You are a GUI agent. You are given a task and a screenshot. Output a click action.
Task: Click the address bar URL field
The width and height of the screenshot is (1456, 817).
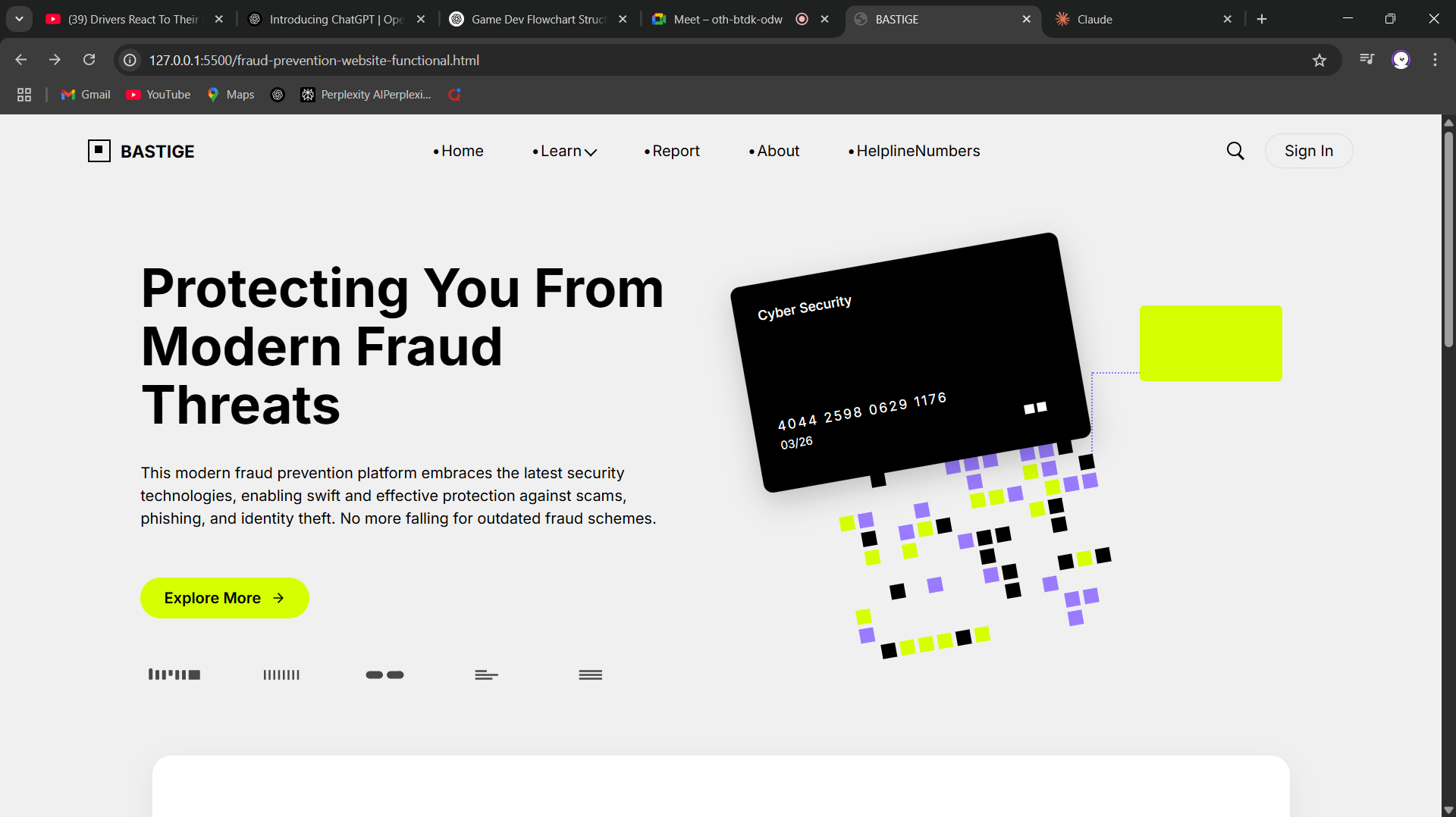tap(682, 60)
